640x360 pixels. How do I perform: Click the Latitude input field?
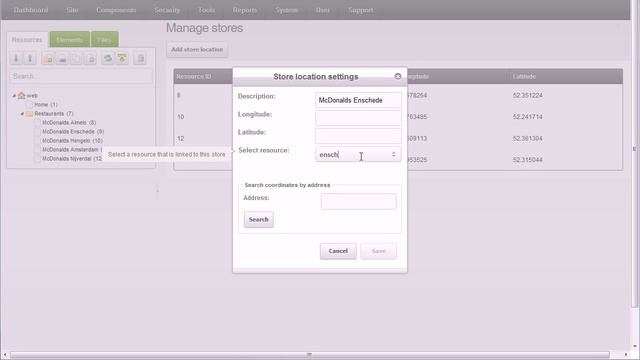point(358,136)
